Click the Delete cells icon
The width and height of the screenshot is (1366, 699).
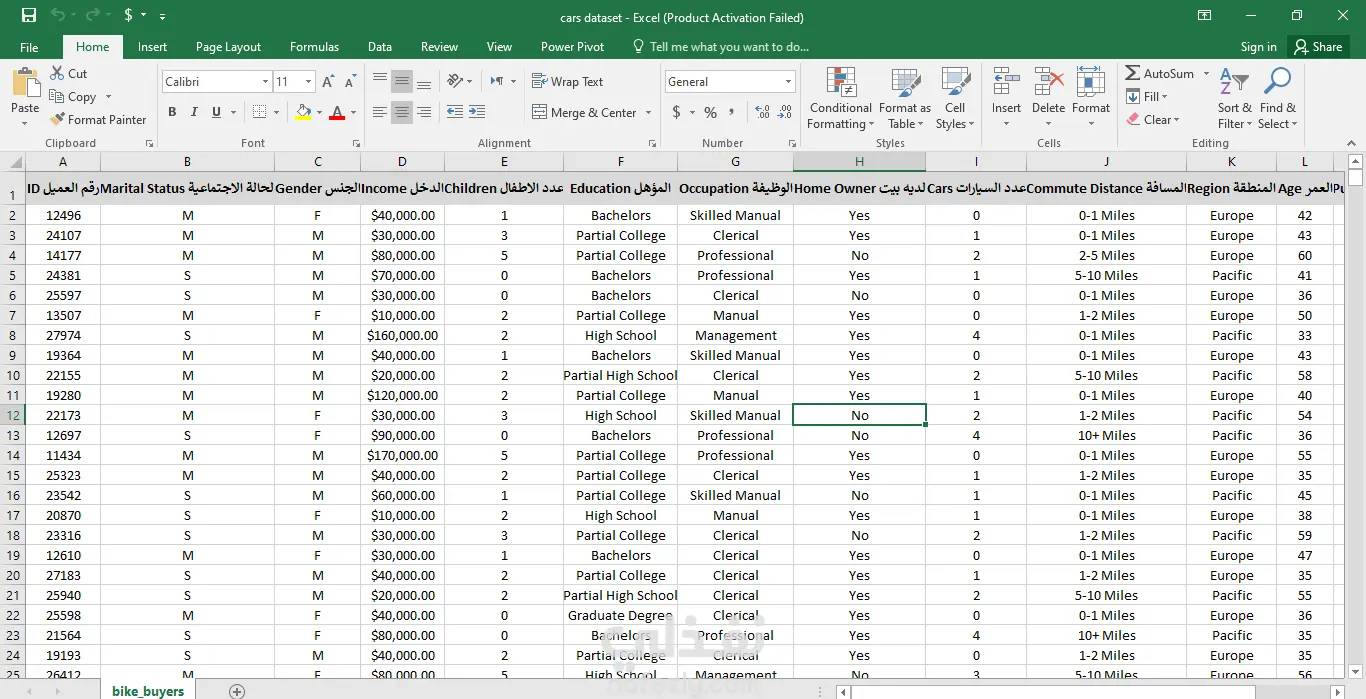pos(1048,82)
